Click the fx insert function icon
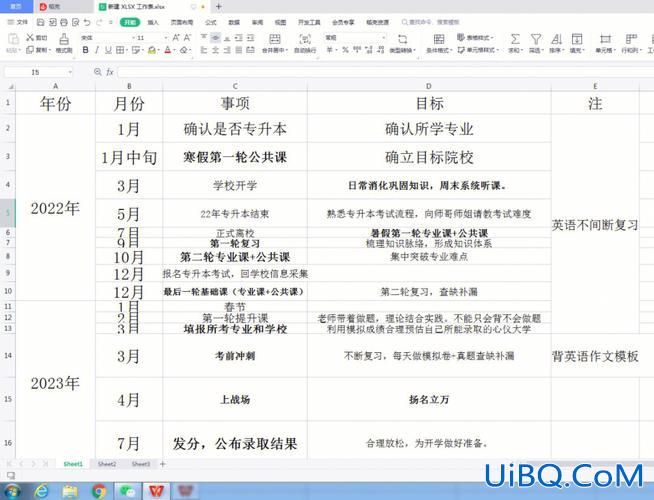This screenshot has height=500, width=654. tap(110, 72)
